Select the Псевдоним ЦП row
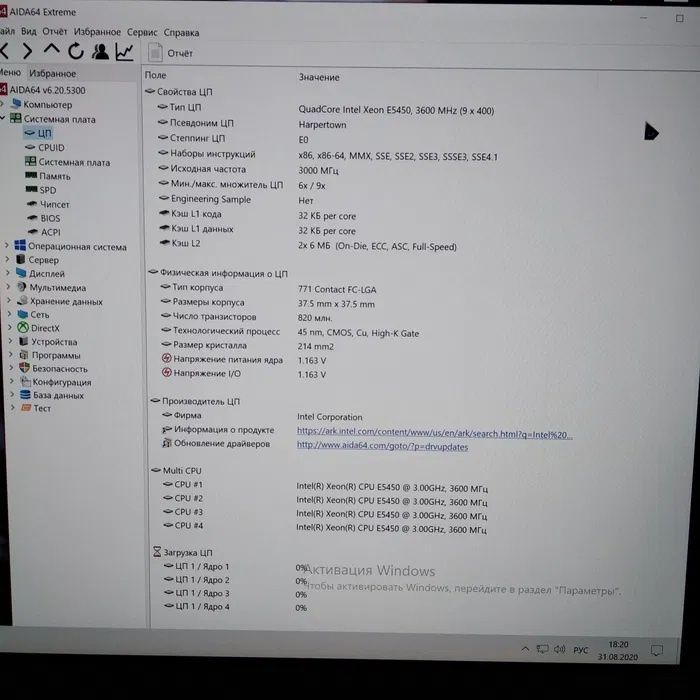Viewport: 700px width, 700px height. [252, 124]
